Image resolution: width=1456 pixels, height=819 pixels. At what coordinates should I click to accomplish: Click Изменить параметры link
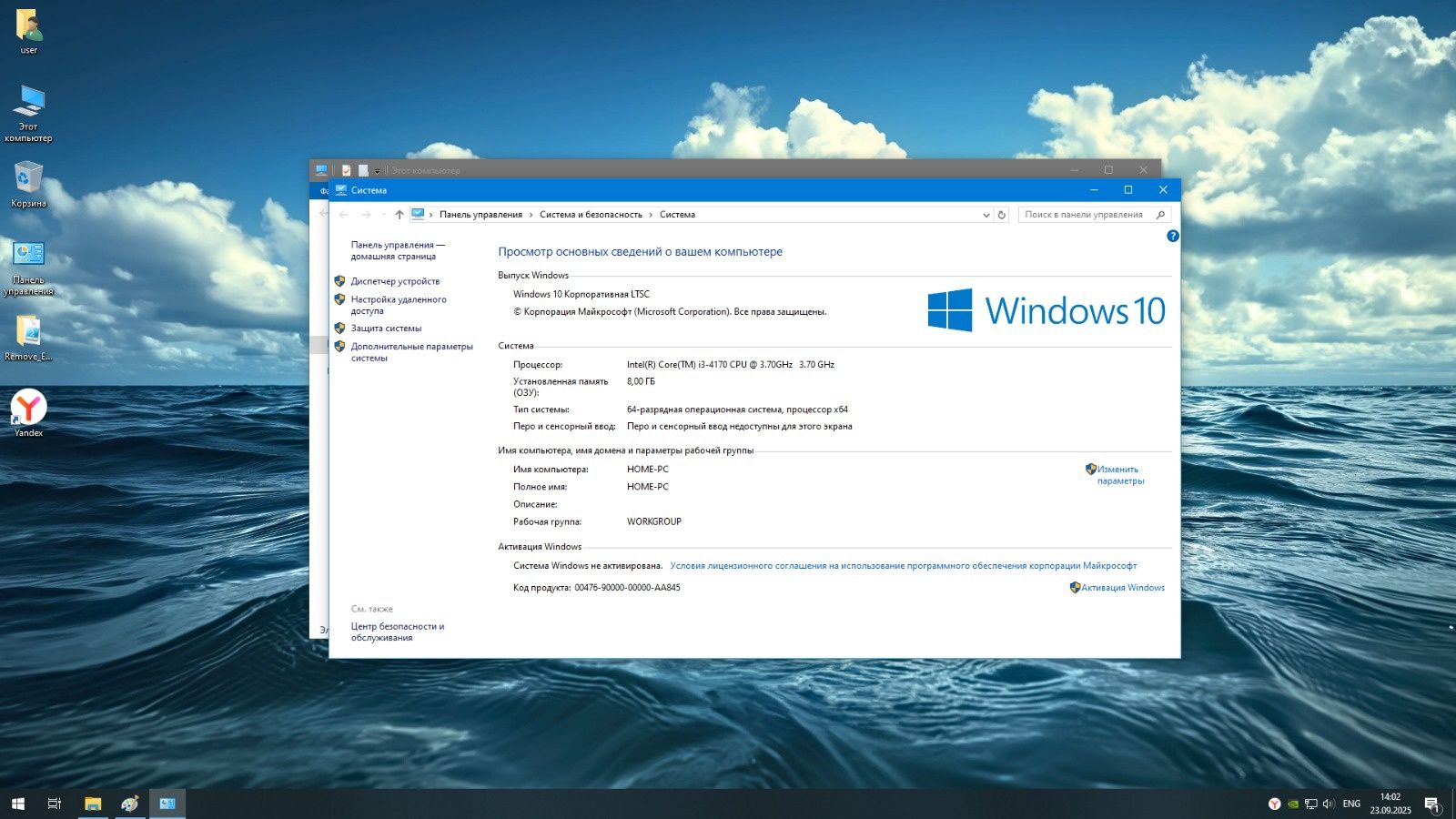[1120, 475]
